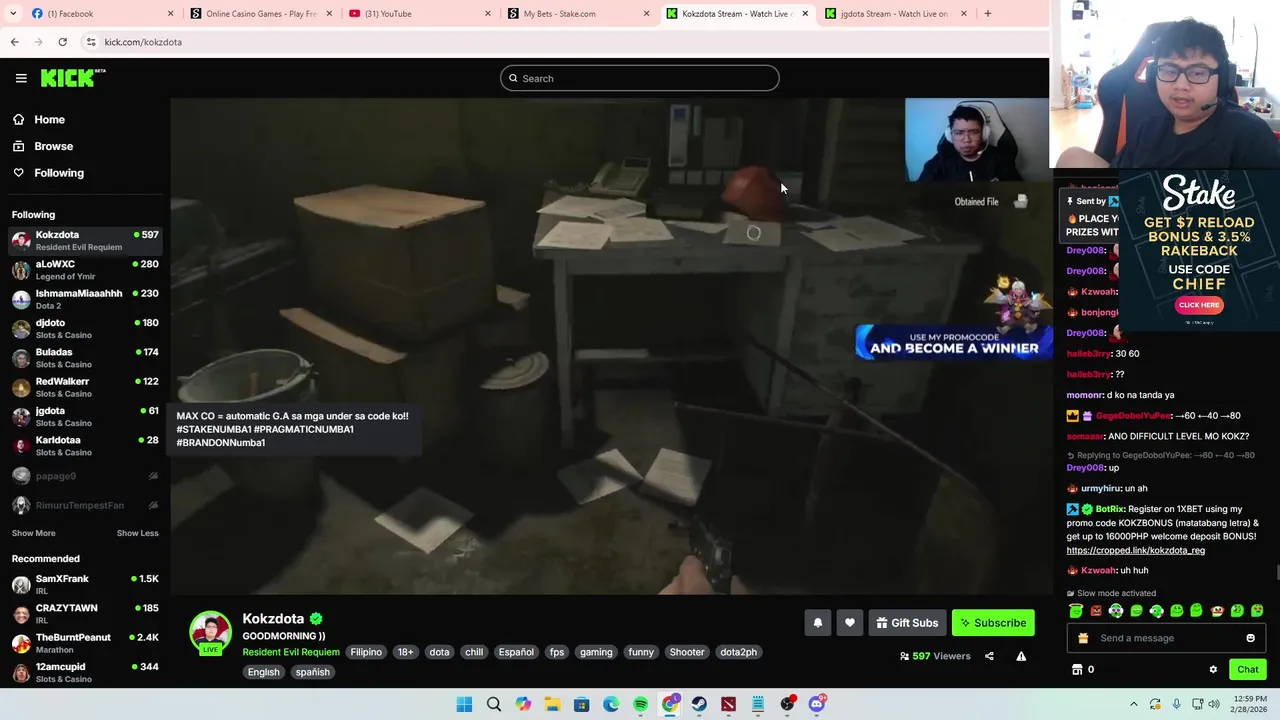Viewport: 1280px width, 720px height.
Task: Open the Resident Evil Requiem category link
Action: (291, 652)
